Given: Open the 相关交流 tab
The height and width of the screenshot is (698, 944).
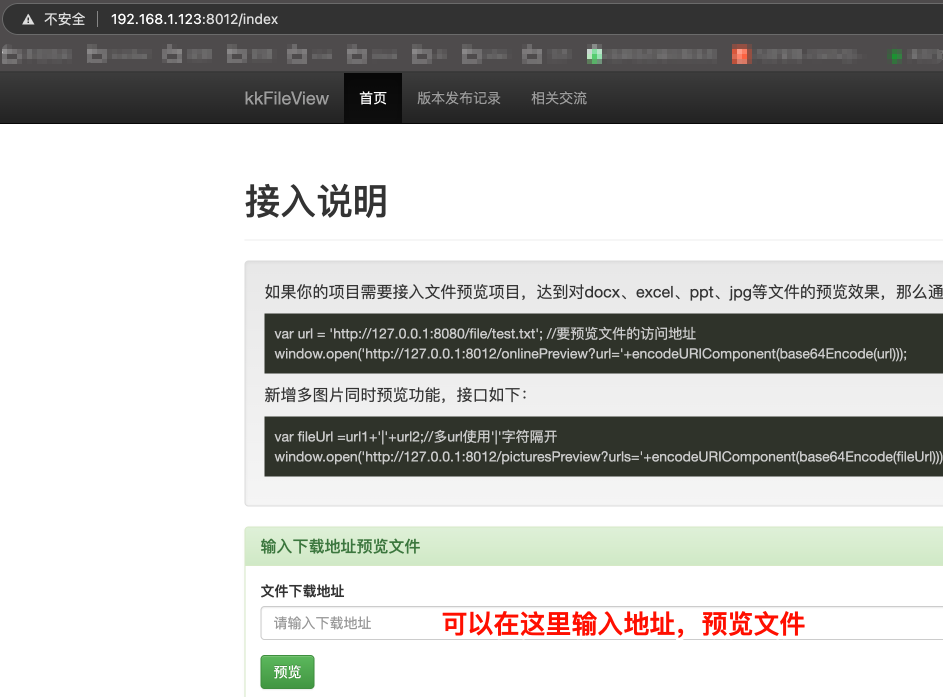Looking at the screenshot, I should (x=559, y=98).
